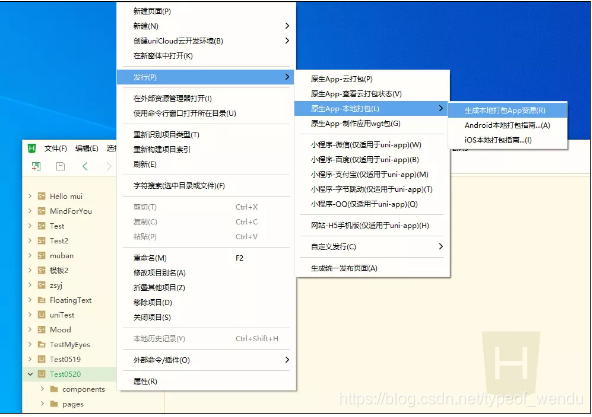Go back with the left arrow toolbar icon
This screenshot has height=417, width=592.
(x=85, y=166)
